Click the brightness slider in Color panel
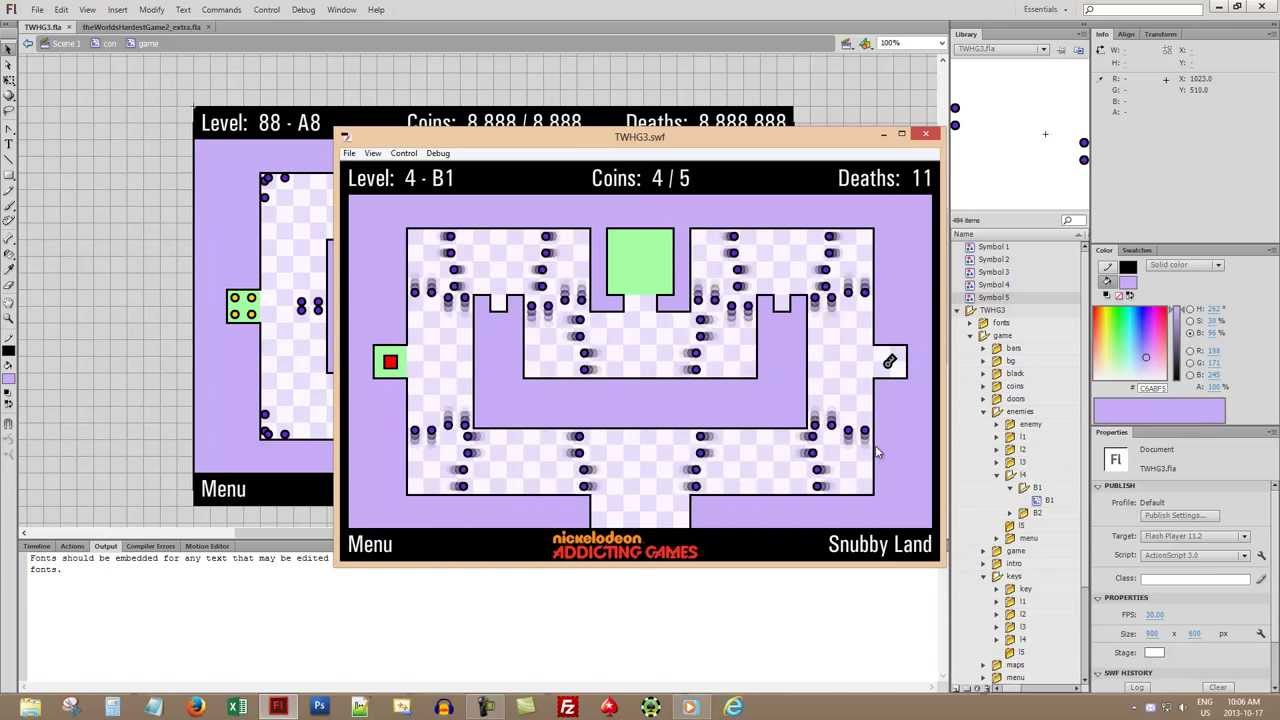 click(1178, 343)
